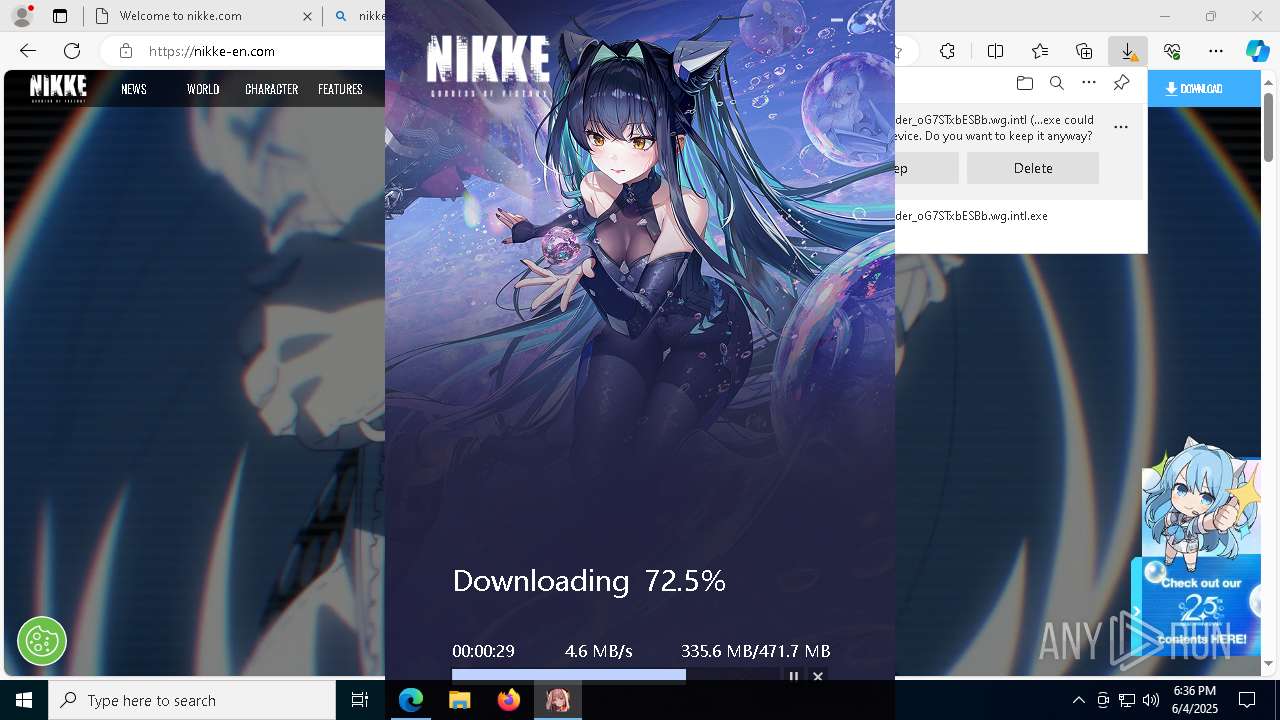Image resolution: width=1280 pixels, height=720 pixels.
Task: Pin the Downloads panel
Action: 1121,83
